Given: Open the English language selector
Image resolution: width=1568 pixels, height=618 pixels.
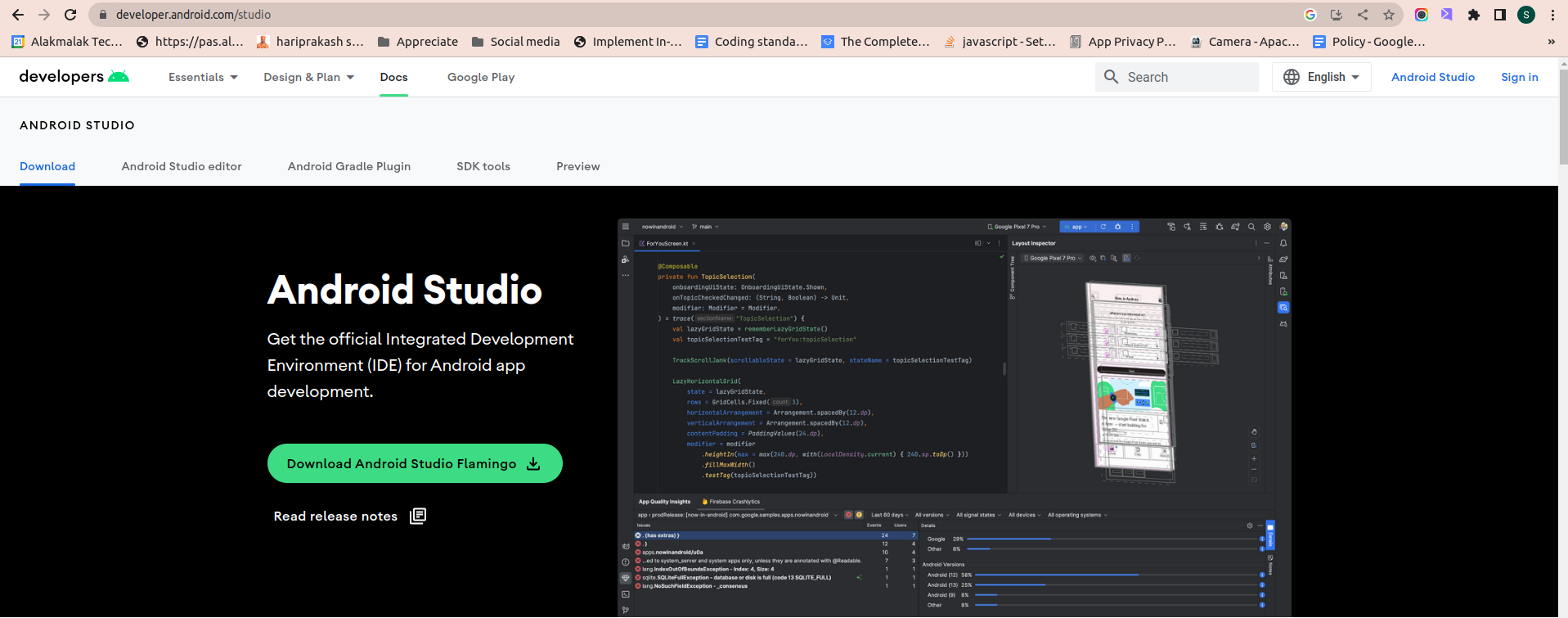Looking at the screenshot, I should coord(1322,77).
